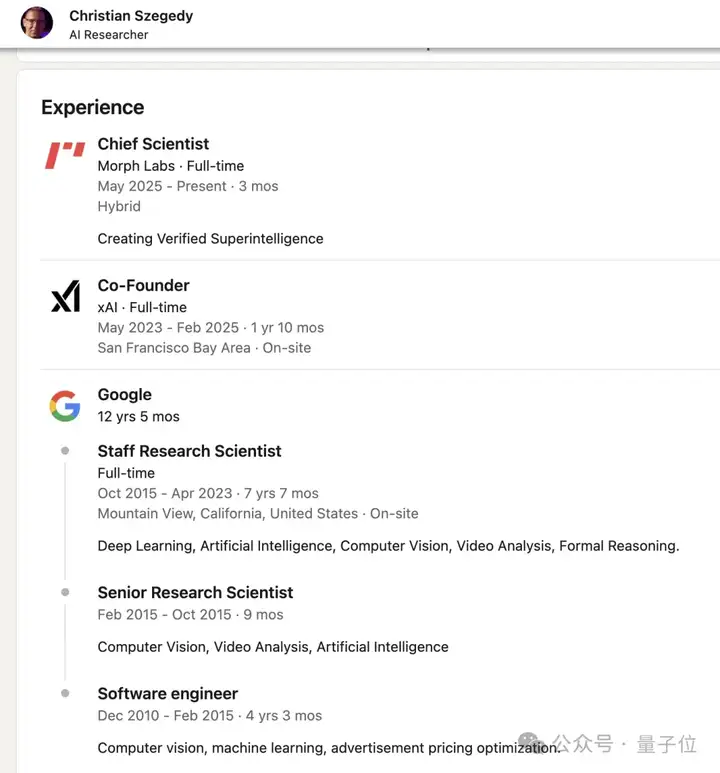Click the WeChat watermark icon
The image size is (720, 773).
[x=531, y=741]
